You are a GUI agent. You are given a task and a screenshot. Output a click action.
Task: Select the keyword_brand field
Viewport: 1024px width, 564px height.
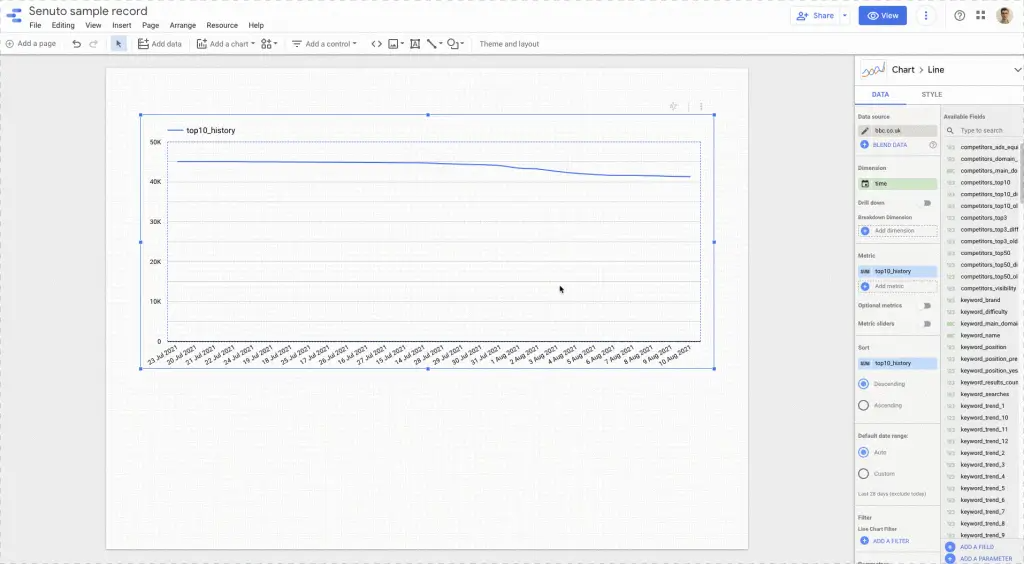[x=982, y=300]
